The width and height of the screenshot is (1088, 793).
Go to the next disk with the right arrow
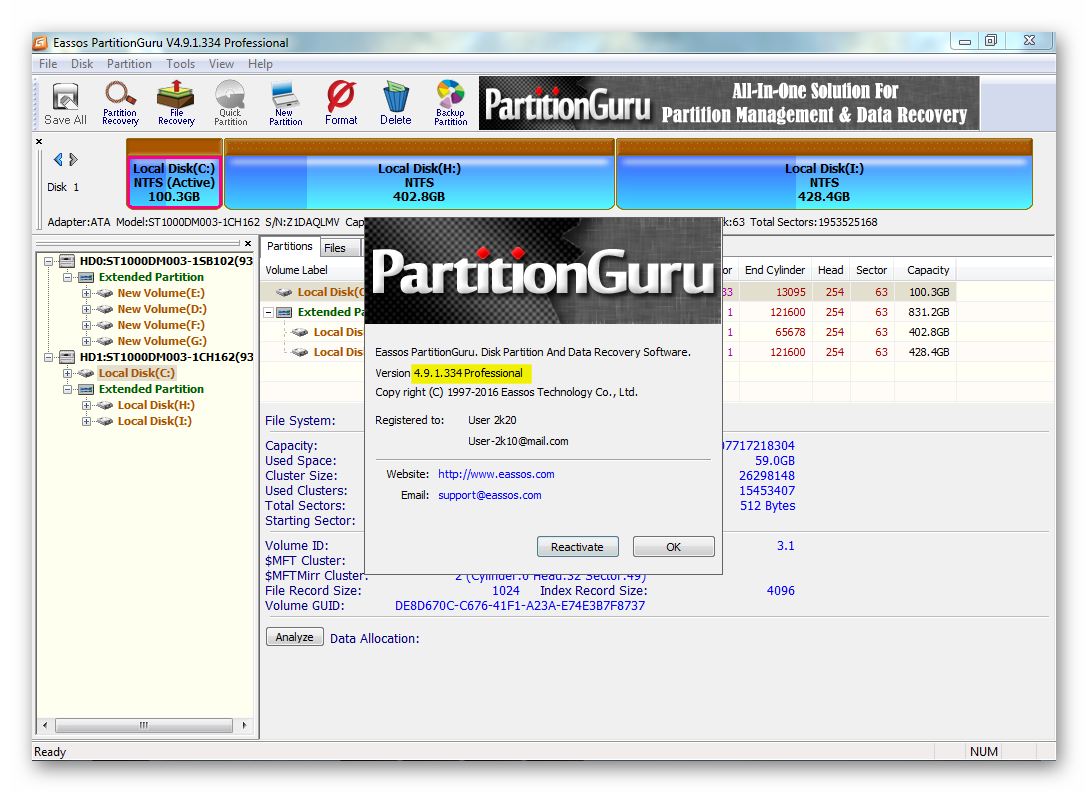tap(73, 160)
